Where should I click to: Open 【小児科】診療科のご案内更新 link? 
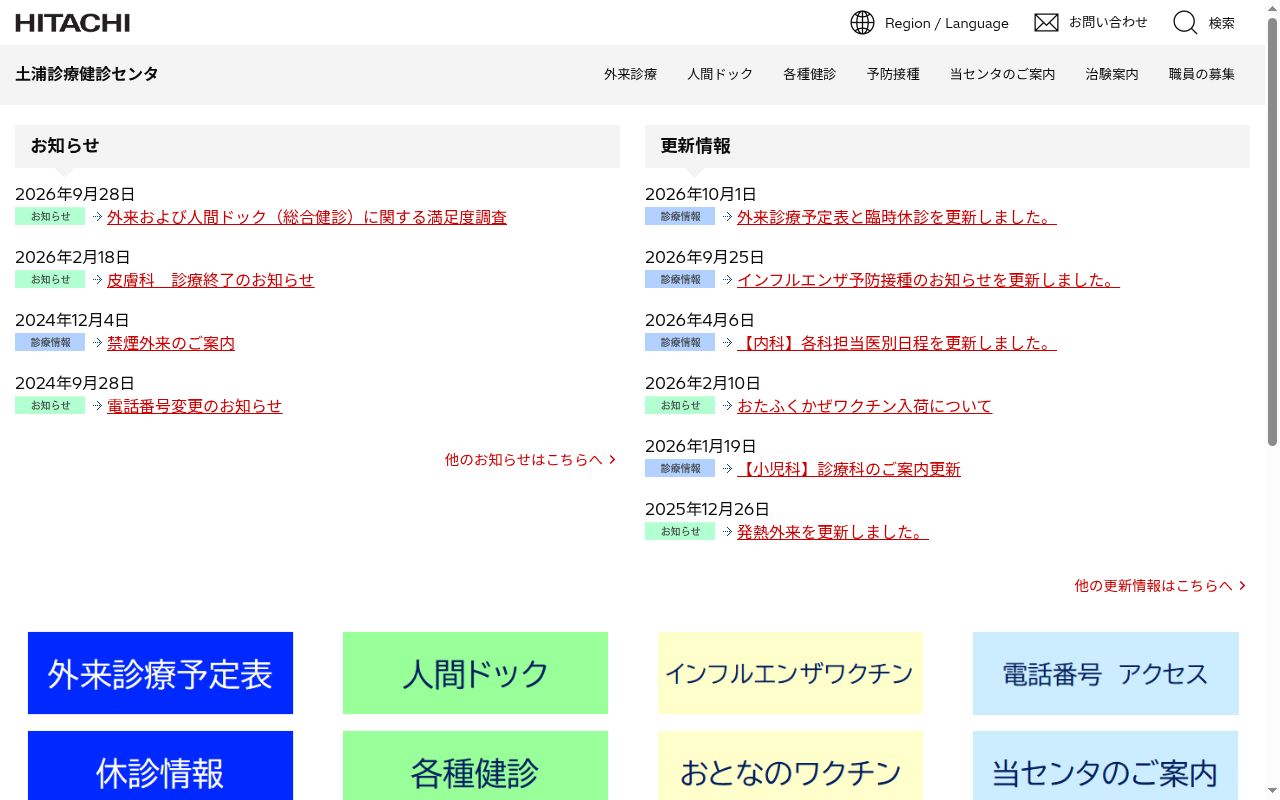[849, 469]
